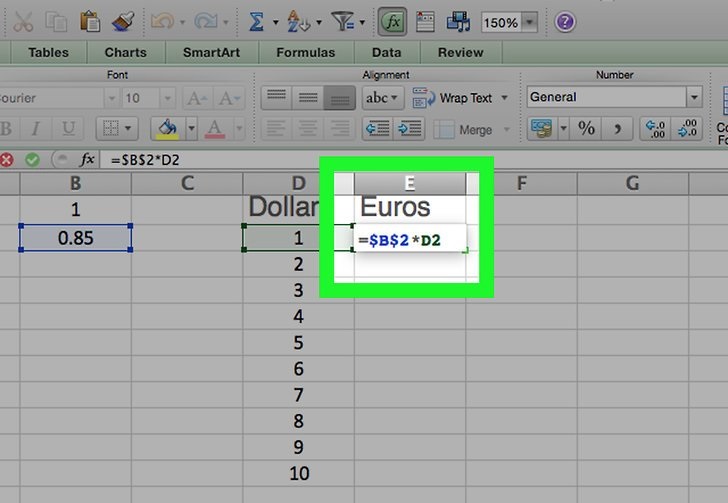This screenshot has width=728, height=503.
Task: Switch to the Charts tab
Action: [x=126, y=52]
